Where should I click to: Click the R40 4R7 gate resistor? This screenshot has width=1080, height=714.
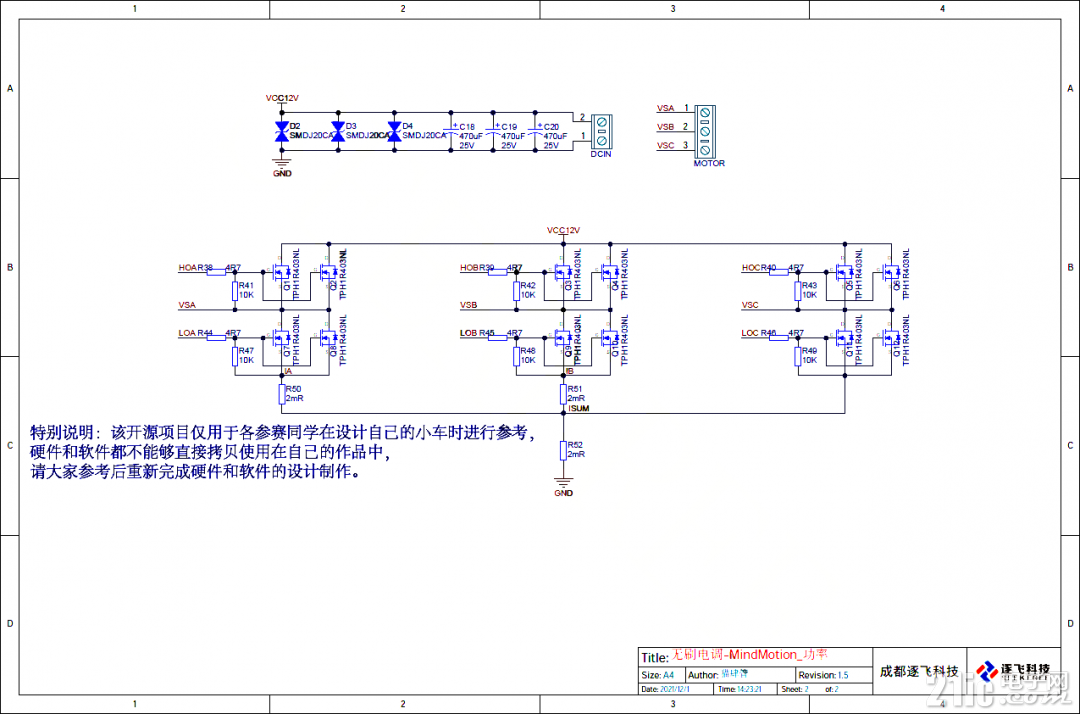tap(780, 272)
